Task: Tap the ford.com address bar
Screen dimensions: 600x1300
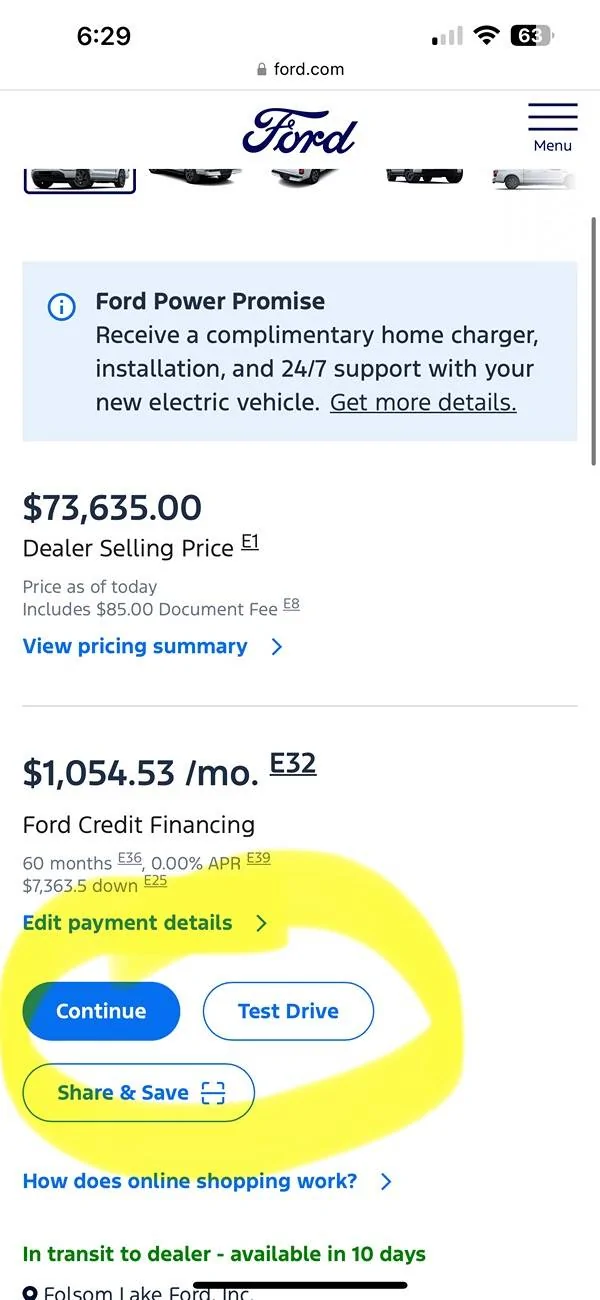Action: [300, 70]
